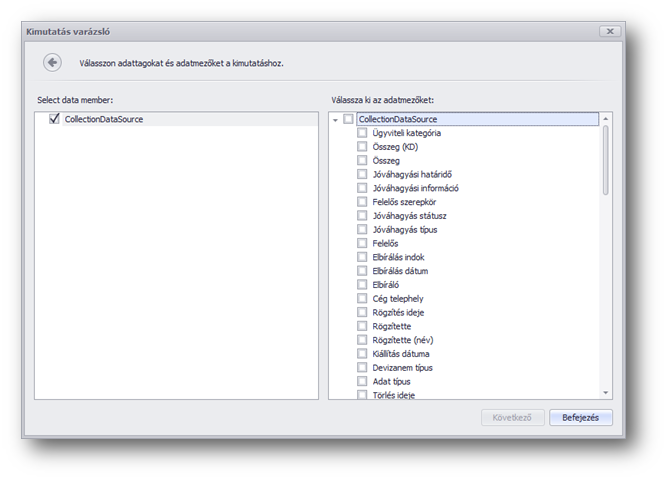Click the Befejezés button
This screenshot has height=481, width=668.
click(580, 418)
